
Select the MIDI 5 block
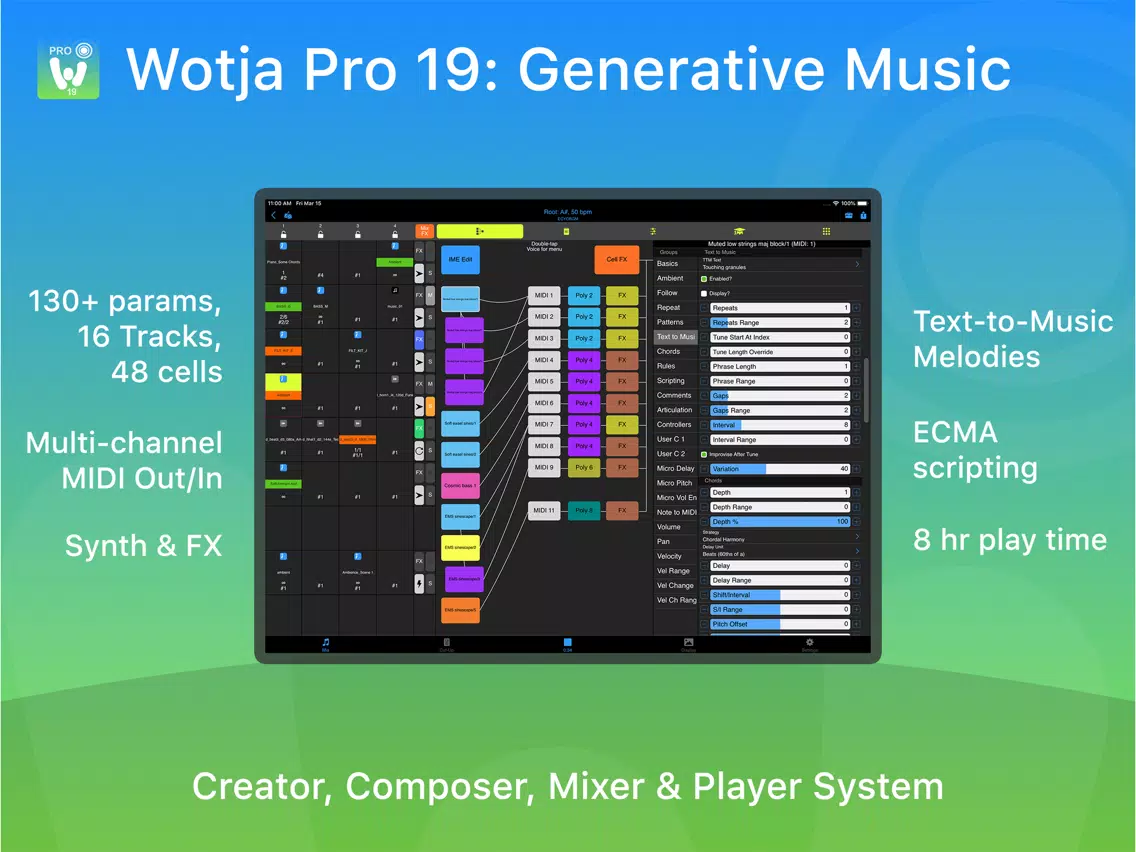click(x=543, y=381)
